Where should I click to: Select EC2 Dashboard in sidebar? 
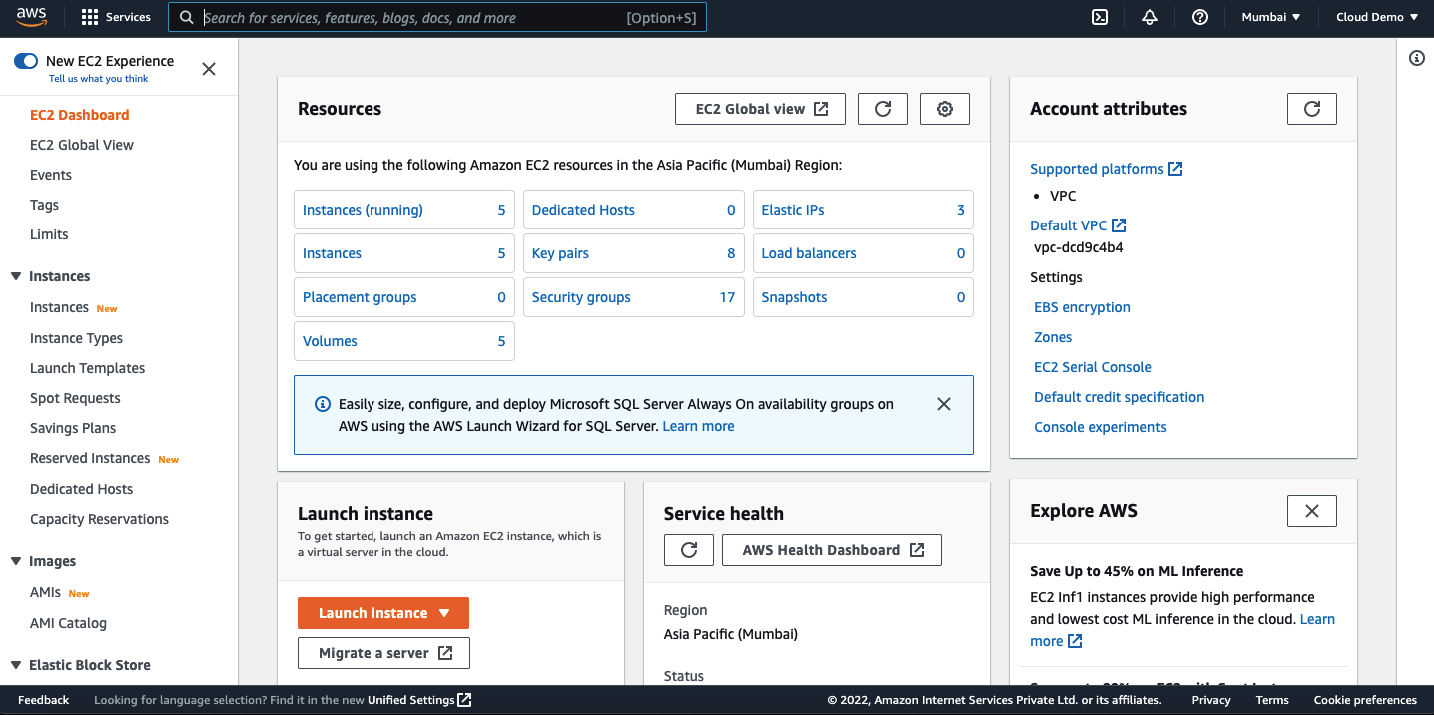(80, 115)
